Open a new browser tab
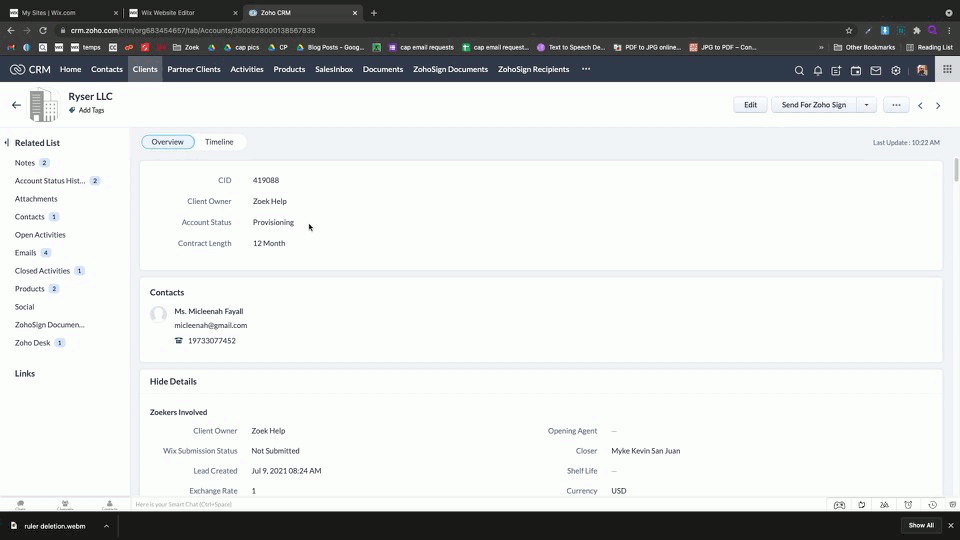 374,13
